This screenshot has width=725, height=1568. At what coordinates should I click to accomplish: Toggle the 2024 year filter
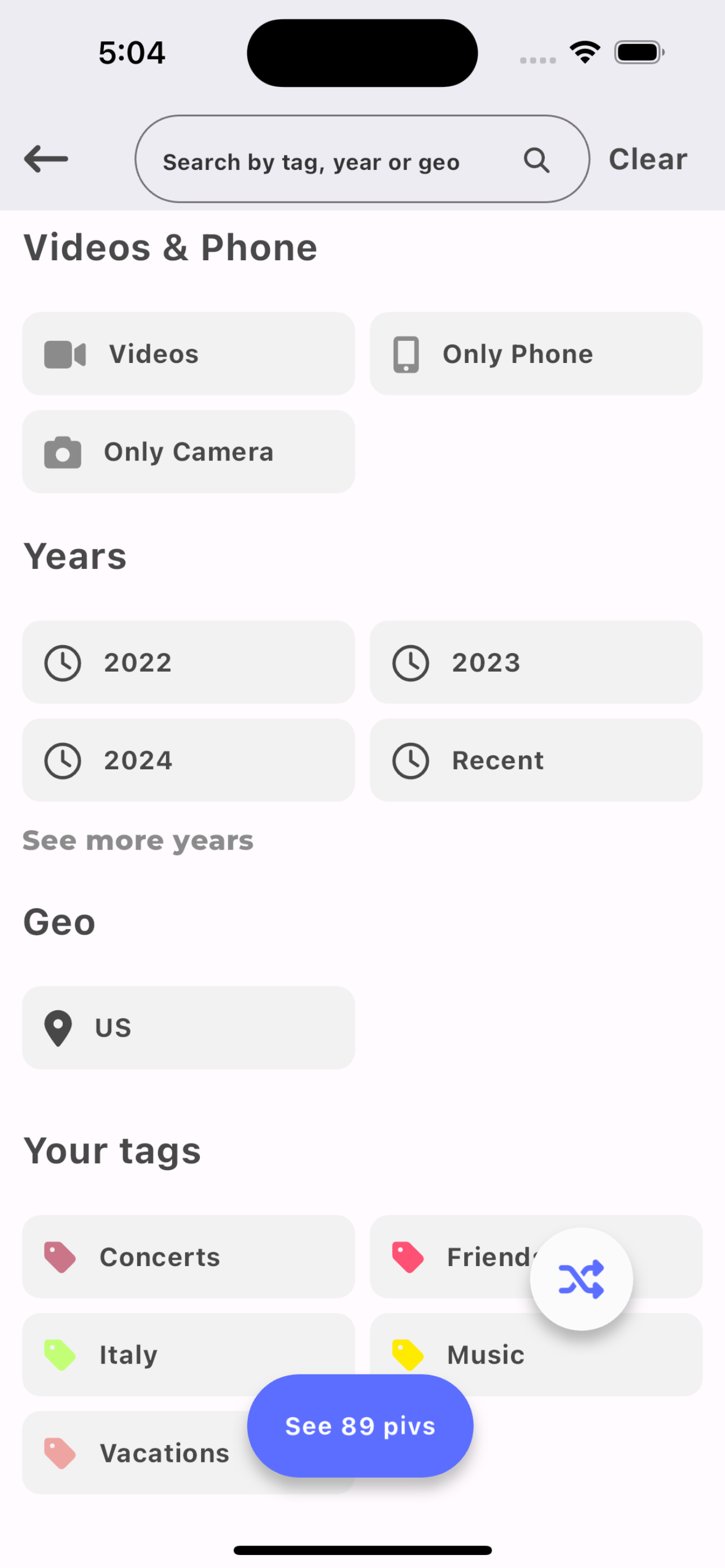tap(188, 760)
